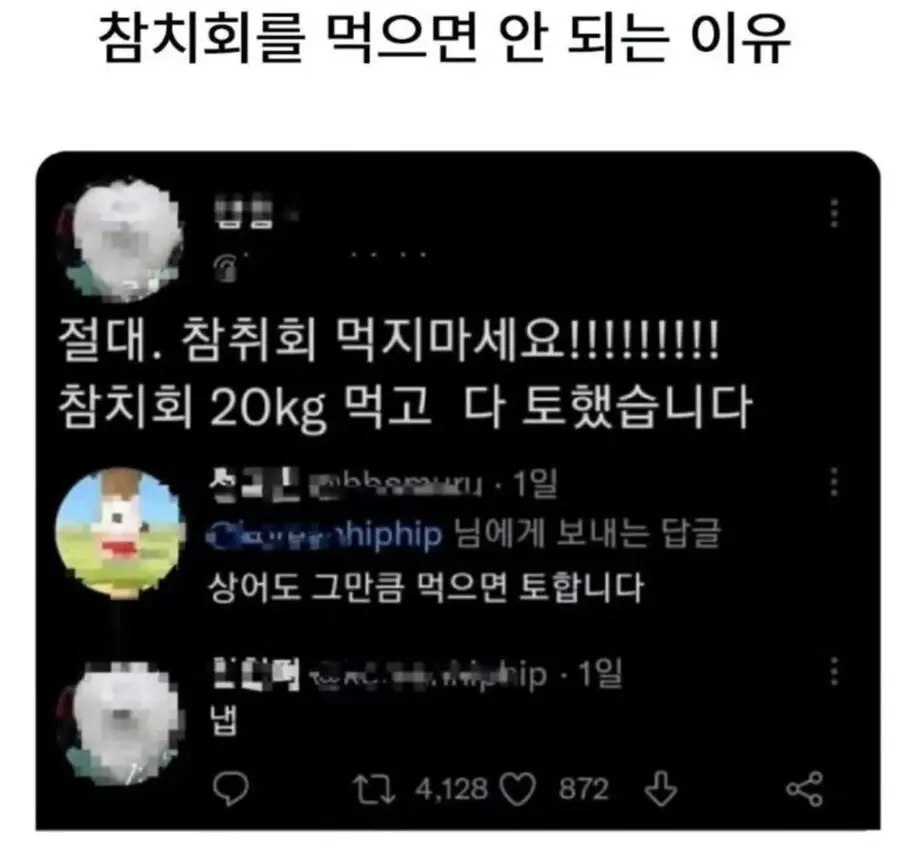Follow the blue hiphip mention link

click(324, 534)
